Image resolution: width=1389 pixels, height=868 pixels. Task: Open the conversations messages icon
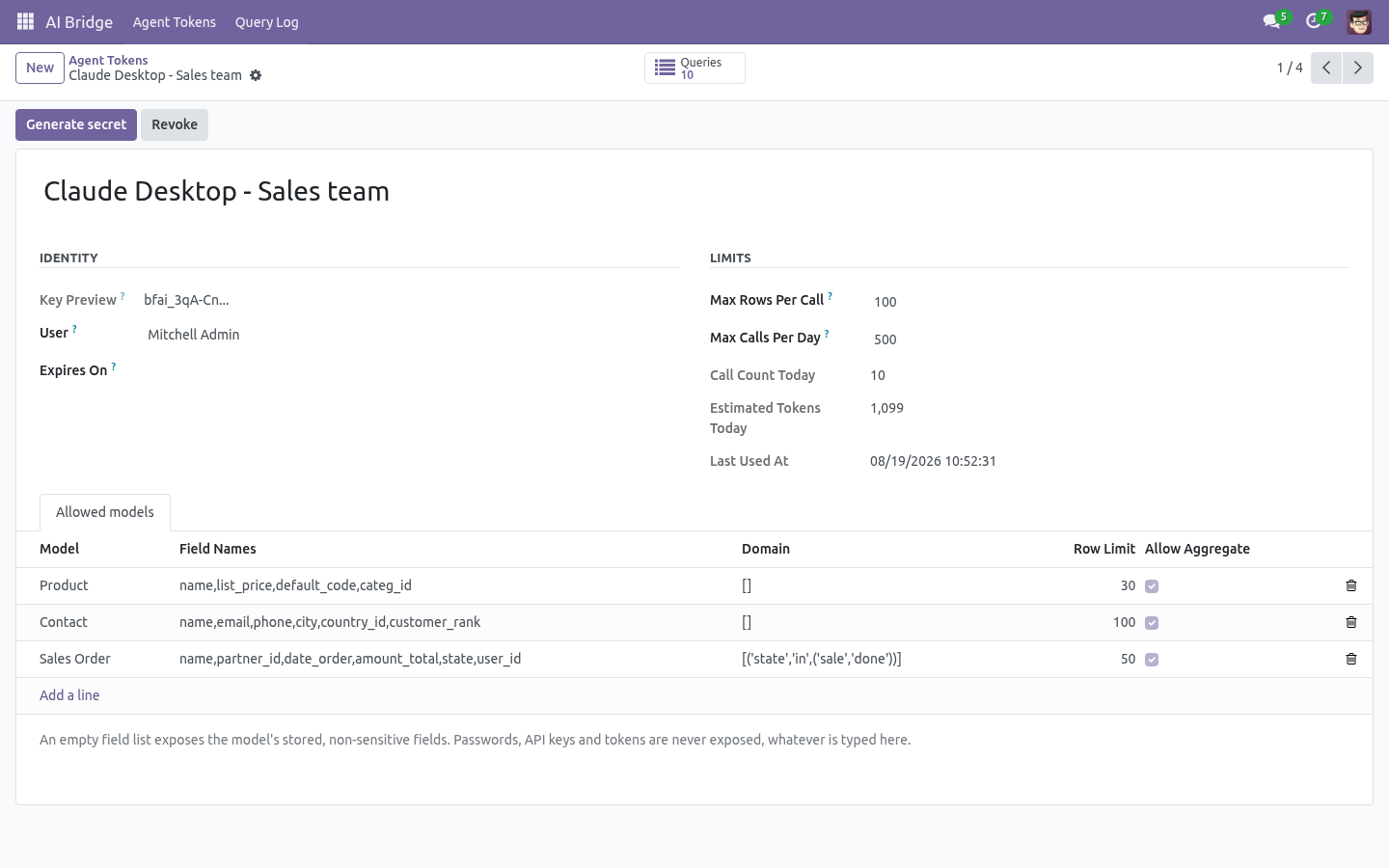pyautogui.click(x=1271, y=21)
